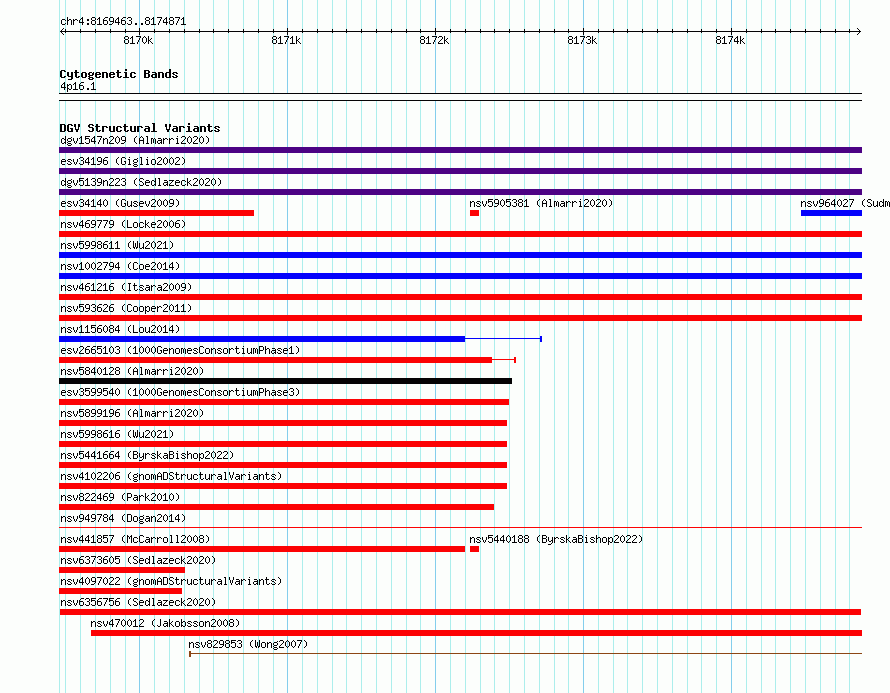The image size is (890, 693).
Task: Select the blue bar under nsv5998611
Action: [x=460, y=255]
